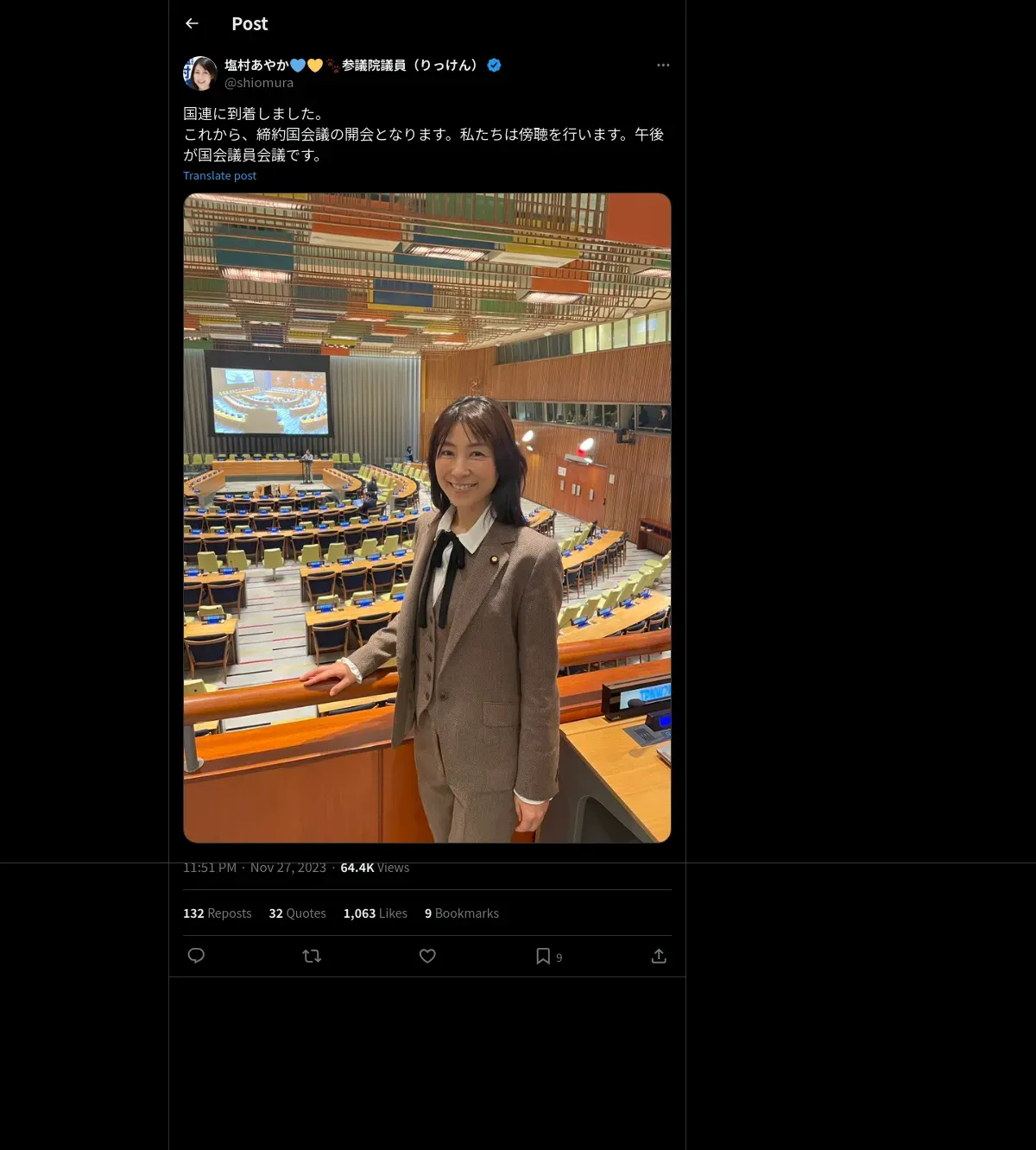The width and height of the screenshot is (1036, 1150).
Task: Click the Post header title
Action: point(250,24)
